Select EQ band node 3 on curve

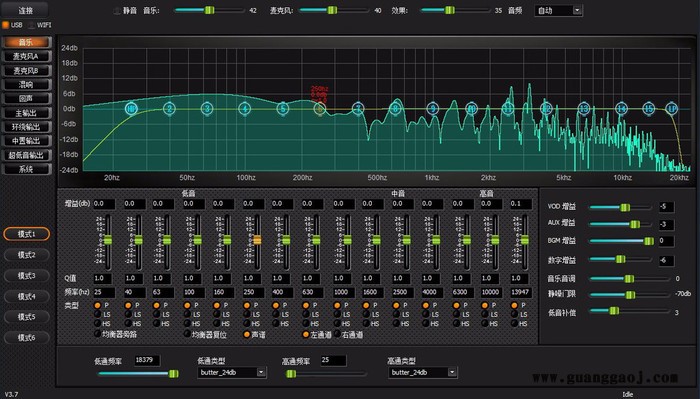pos(207,108)
